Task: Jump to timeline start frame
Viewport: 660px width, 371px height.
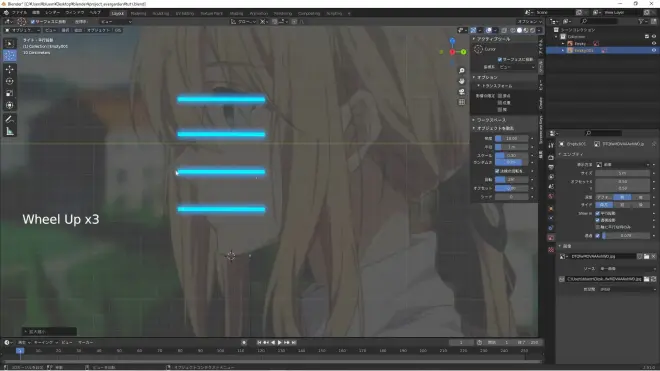Action: pos(259,342)
